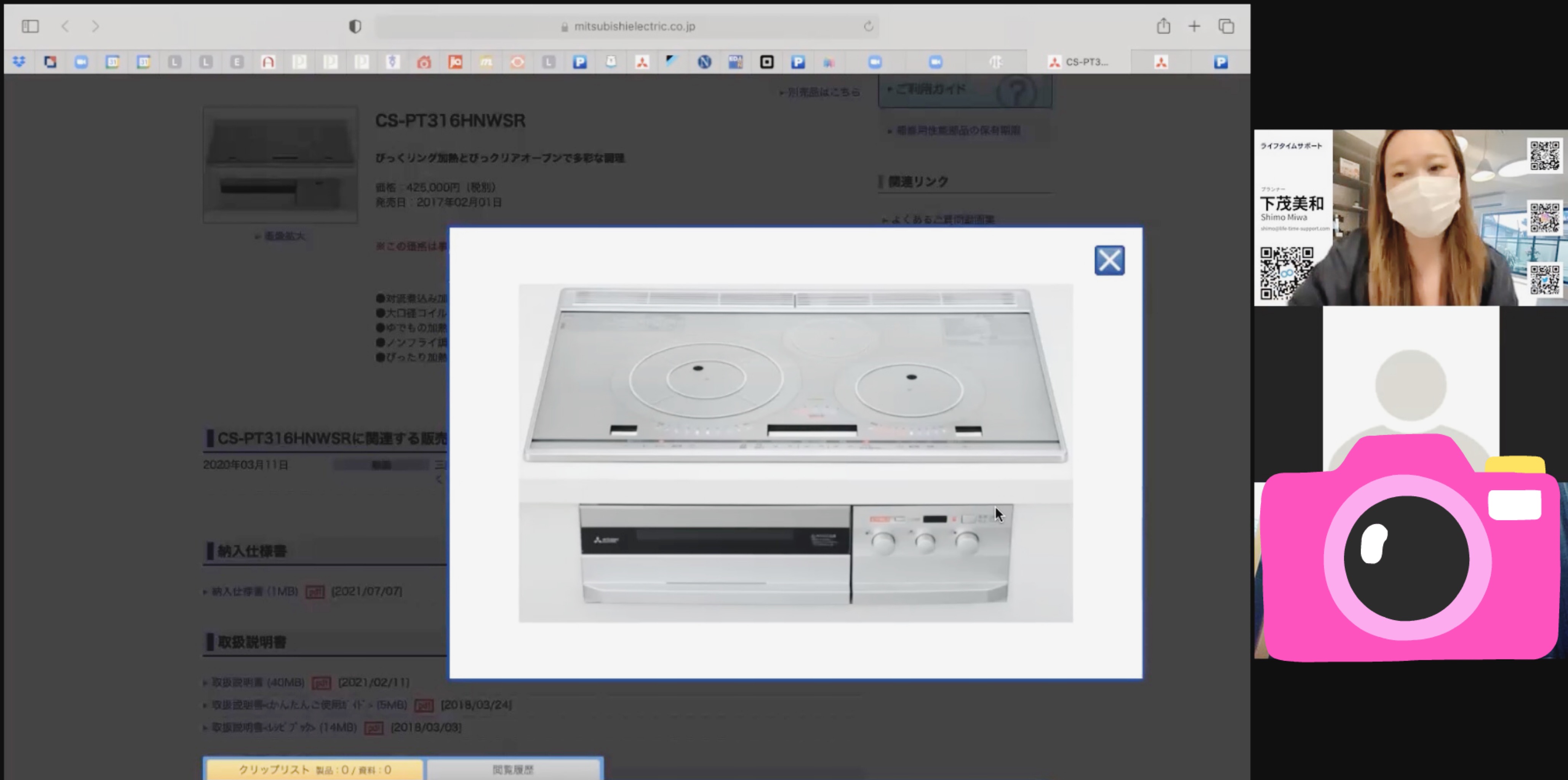This screenshot has width=1568, height=780.
Task: Show the tab overview
Action: 1226,26
